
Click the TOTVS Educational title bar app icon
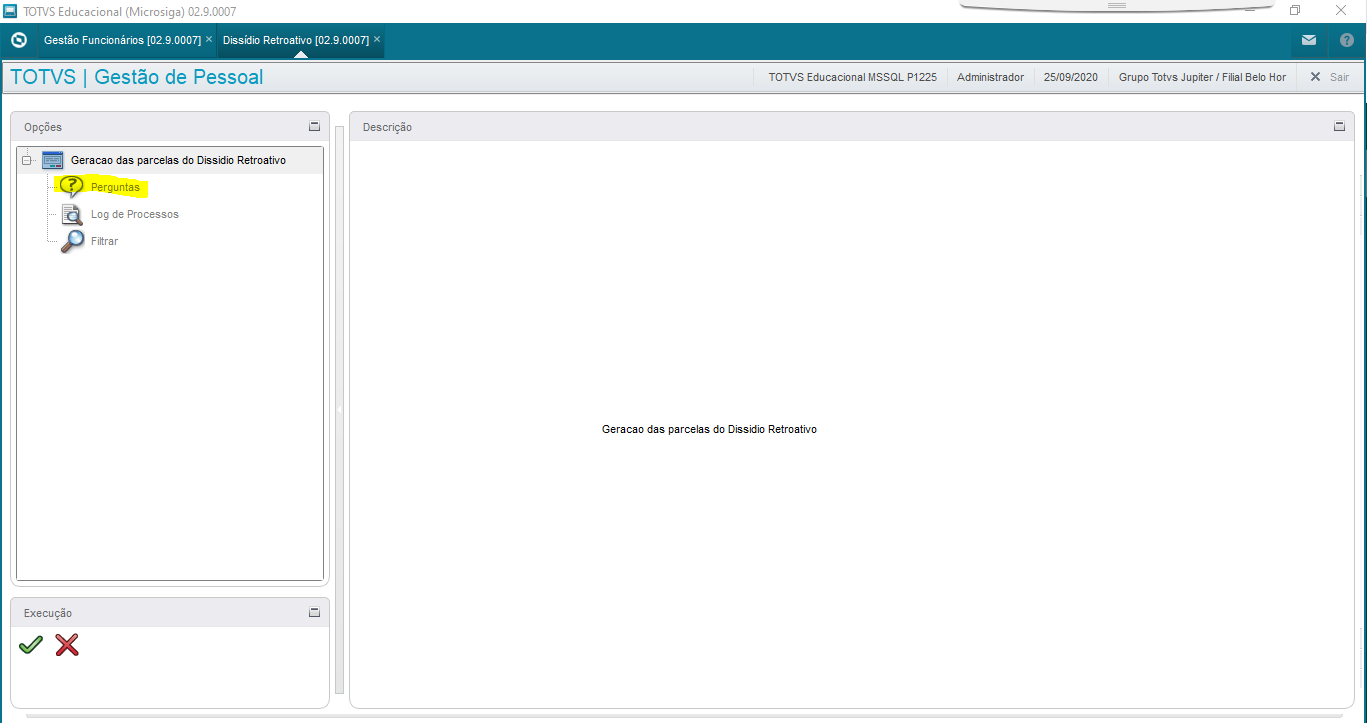[x=10, y=11]
